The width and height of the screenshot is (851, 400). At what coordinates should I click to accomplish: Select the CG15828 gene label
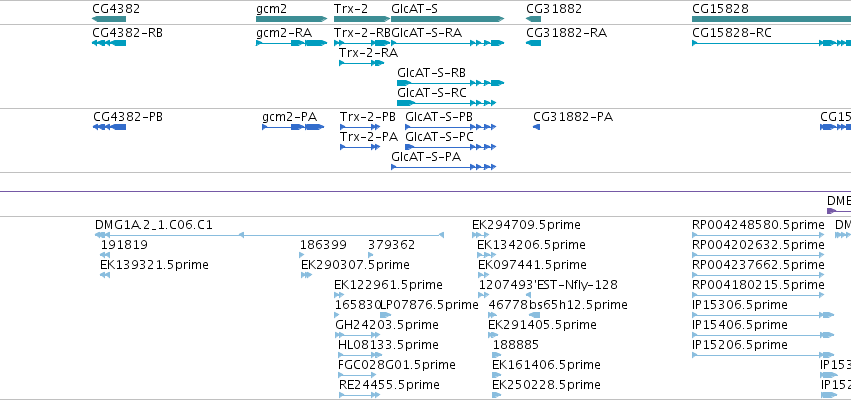pyautogui.click(x=720, y=9)
